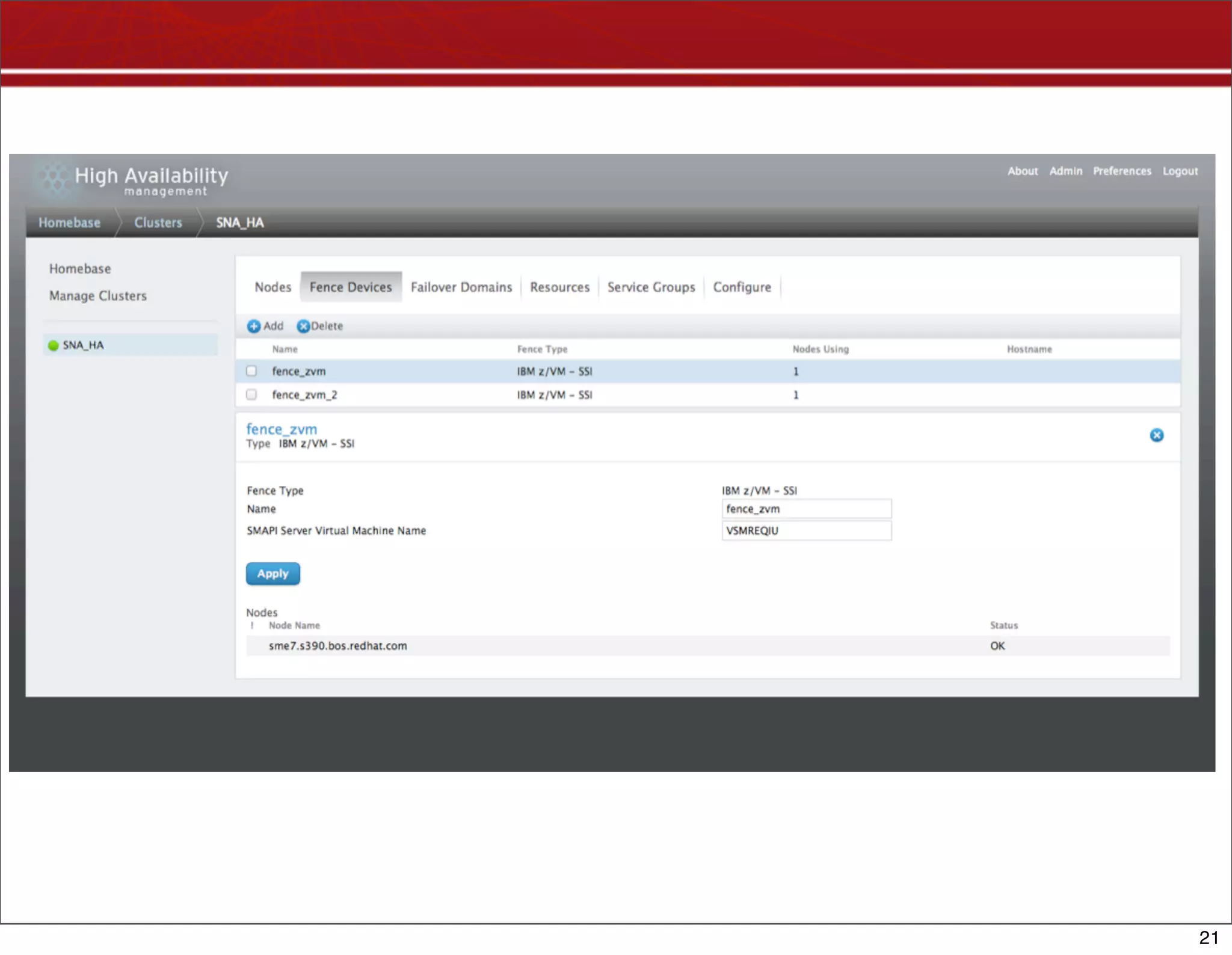Viewport: 1232px width, 955px height.
Task: Check the fence_zvm_2 row checkbox
Action: [251, 395]
